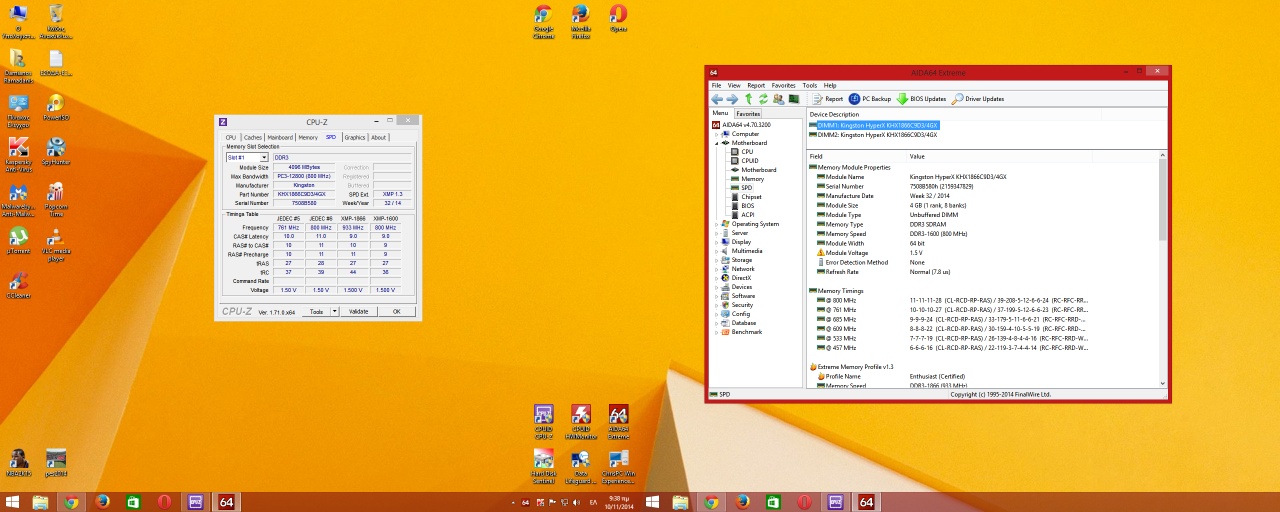Click the OK button in CPU-Z
The image size is (1280, 512).
click(396, 312)
